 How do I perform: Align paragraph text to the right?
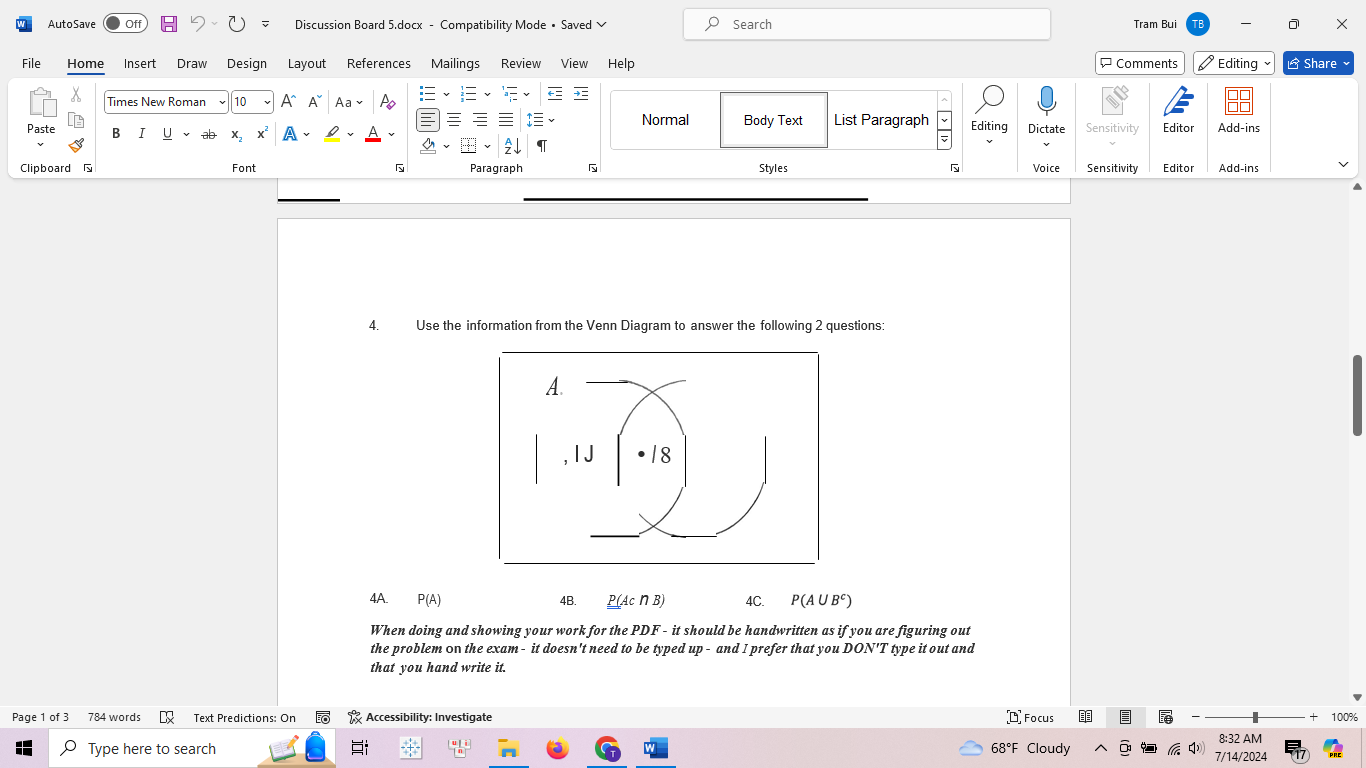(480, 120)
